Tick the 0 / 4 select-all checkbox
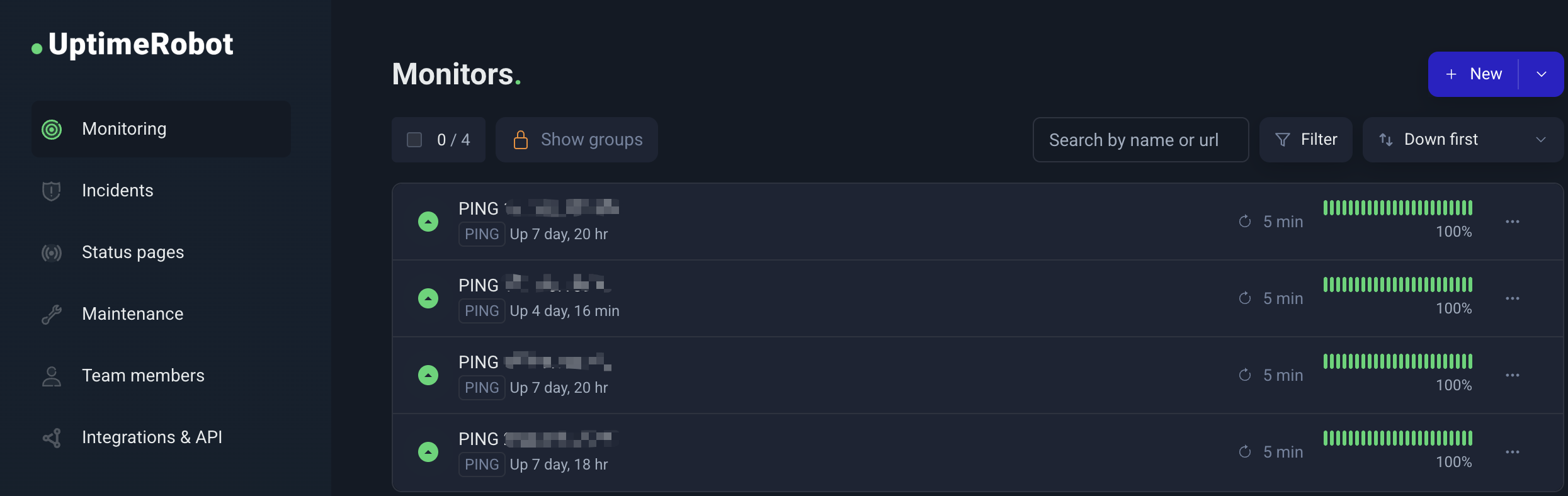Viewport: 1568px width, 496px height. (414, 140)
